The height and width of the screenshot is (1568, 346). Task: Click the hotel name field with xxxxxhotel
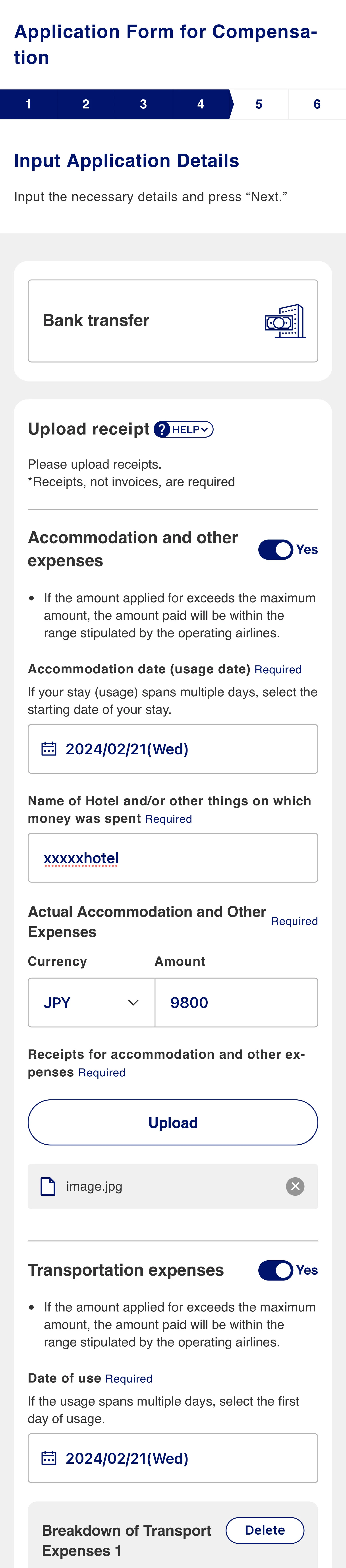click(x=173, y=858)
